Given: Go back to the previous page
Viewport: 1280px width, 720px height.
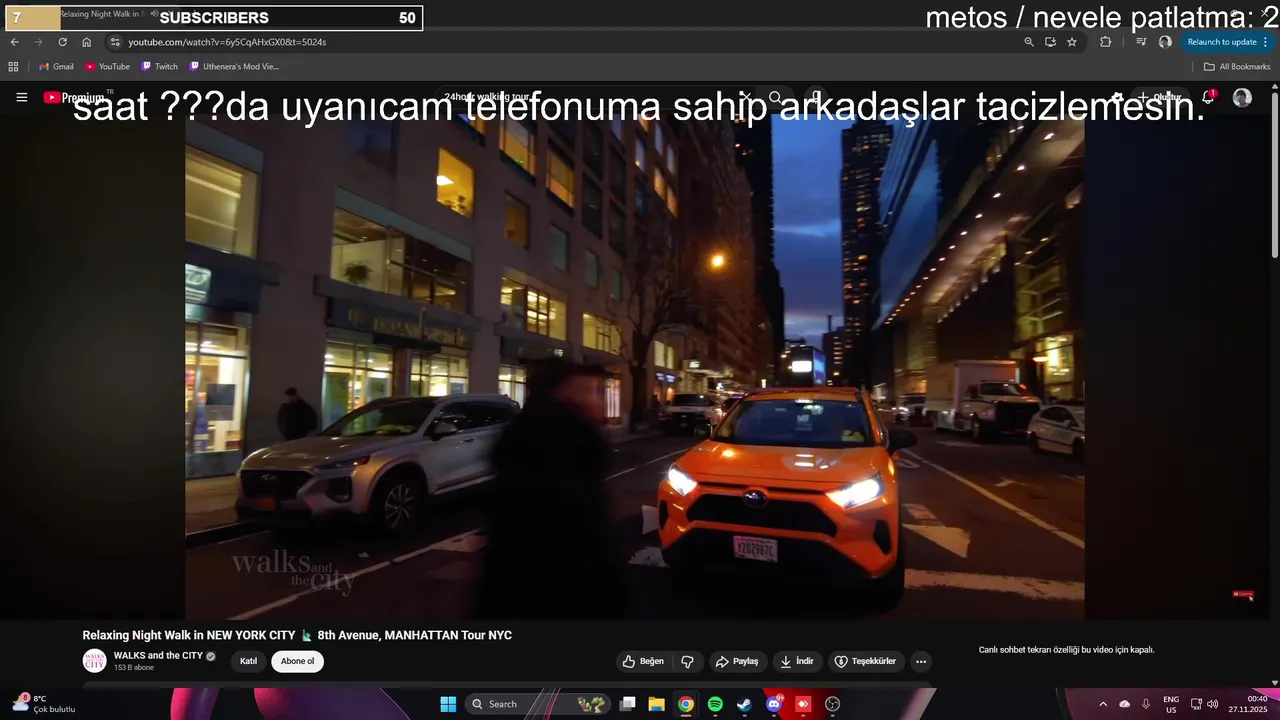Looking at the screenshot, I should (x=14, y=42).
